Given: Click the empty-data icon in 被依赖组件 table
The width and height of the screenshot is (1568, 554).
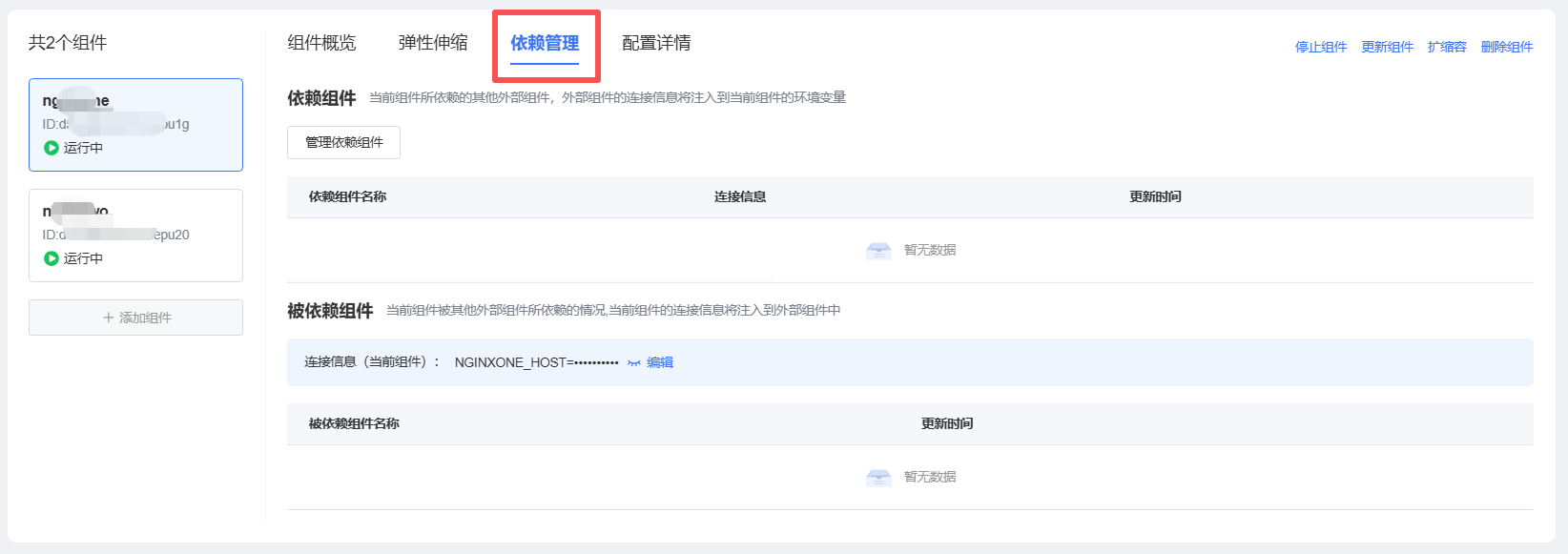Looking at the screenshot, I should coord(878,477).
